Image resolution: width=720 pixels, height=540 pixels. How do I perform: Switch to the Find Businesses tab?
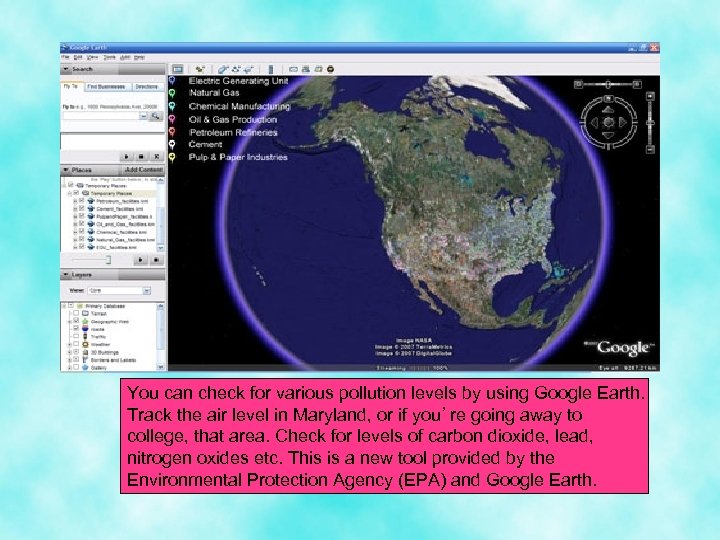tap(106, 87)
